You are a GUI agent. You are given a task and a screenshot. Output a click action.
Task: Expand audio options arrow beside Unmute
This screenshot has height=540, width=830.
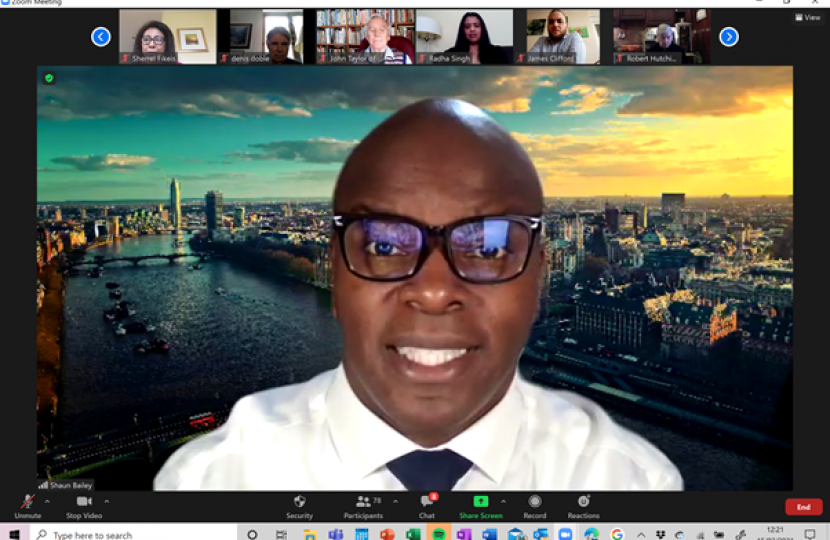[47, 501]
